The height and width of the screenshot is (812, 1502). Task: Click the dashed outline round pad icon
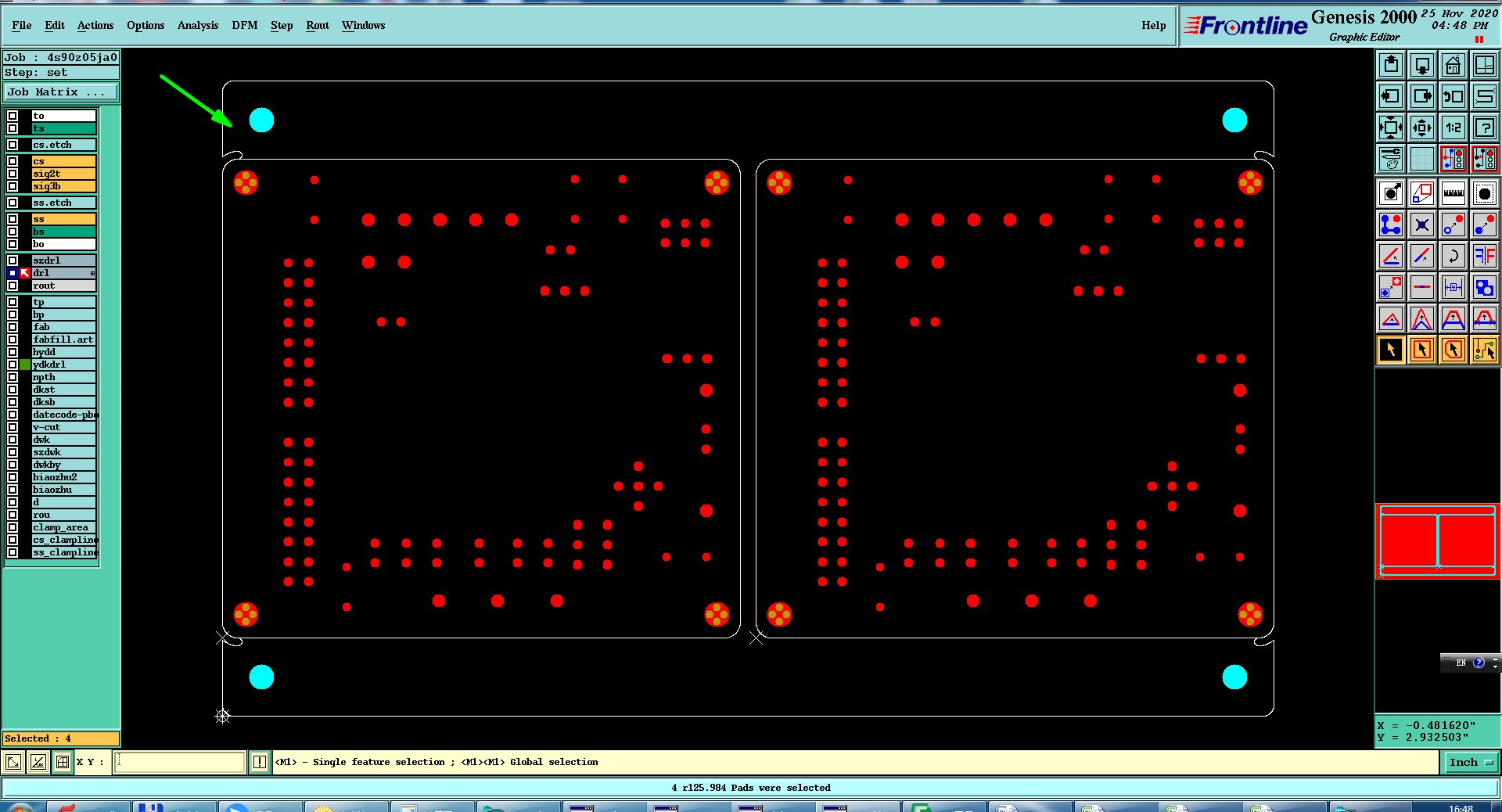[x=1485, y=192]
